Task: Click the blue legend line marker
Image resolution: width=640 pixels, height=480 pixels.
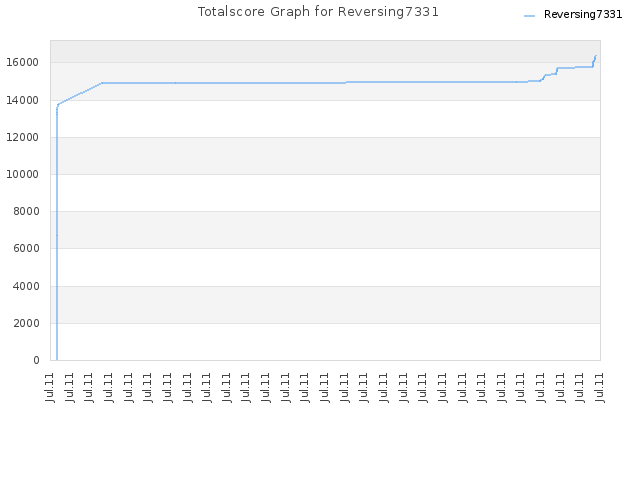Action: (x=529, y=16)
